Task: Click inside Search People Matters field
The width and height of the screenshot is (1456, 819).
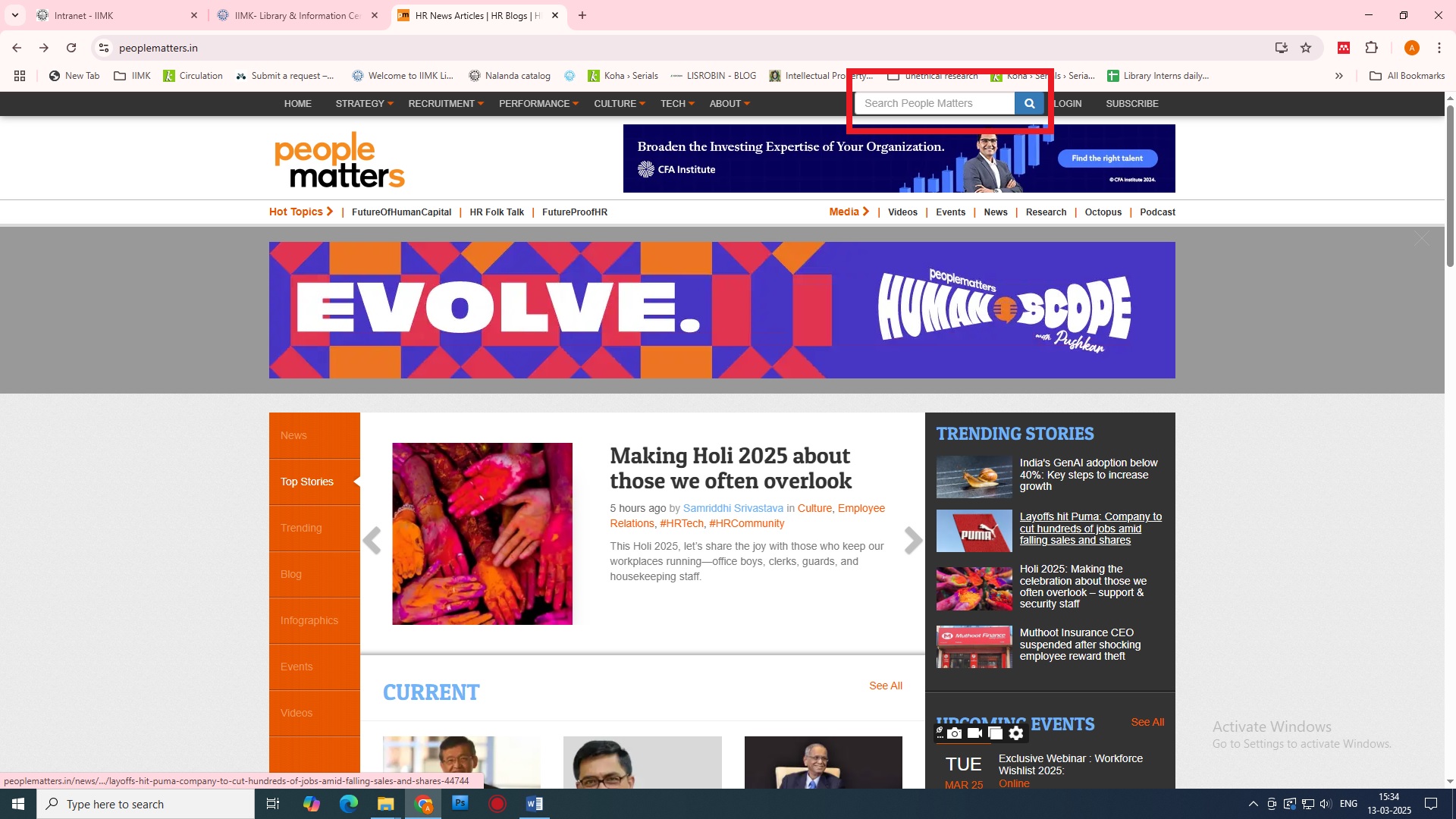Action: [x=933, y=104]
